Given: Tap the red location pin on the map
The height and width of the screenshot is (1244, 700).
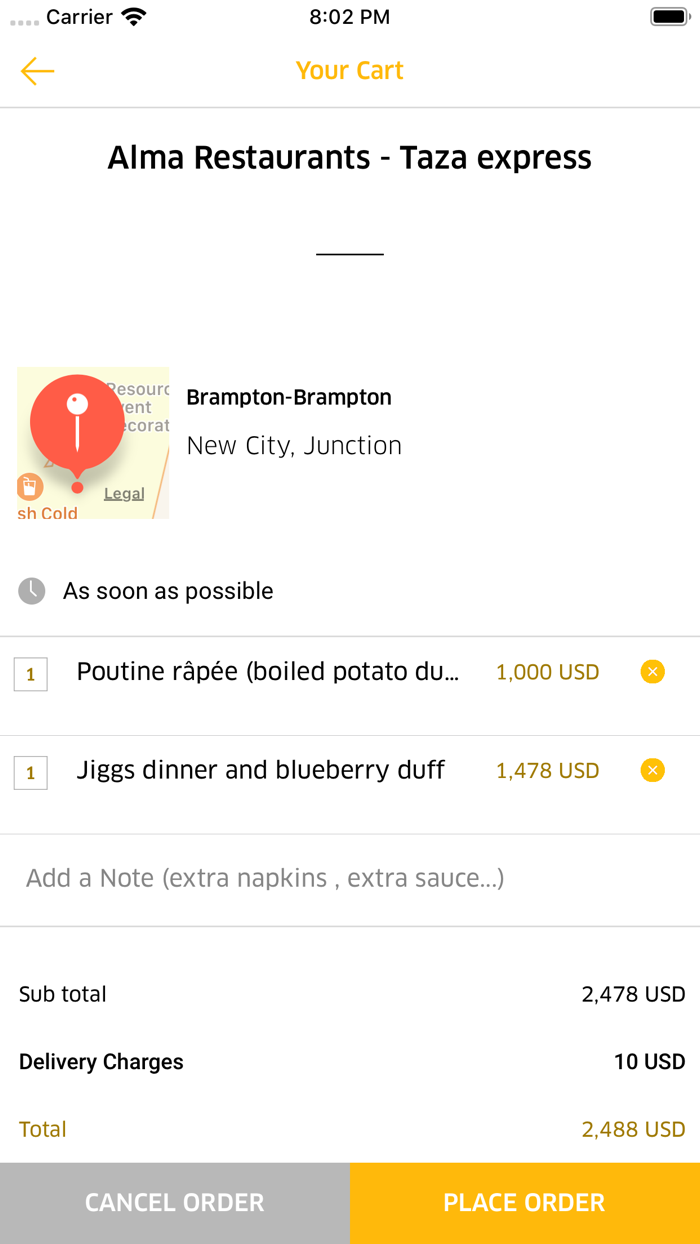Looking at the screenshot, I should click(76, 422).
